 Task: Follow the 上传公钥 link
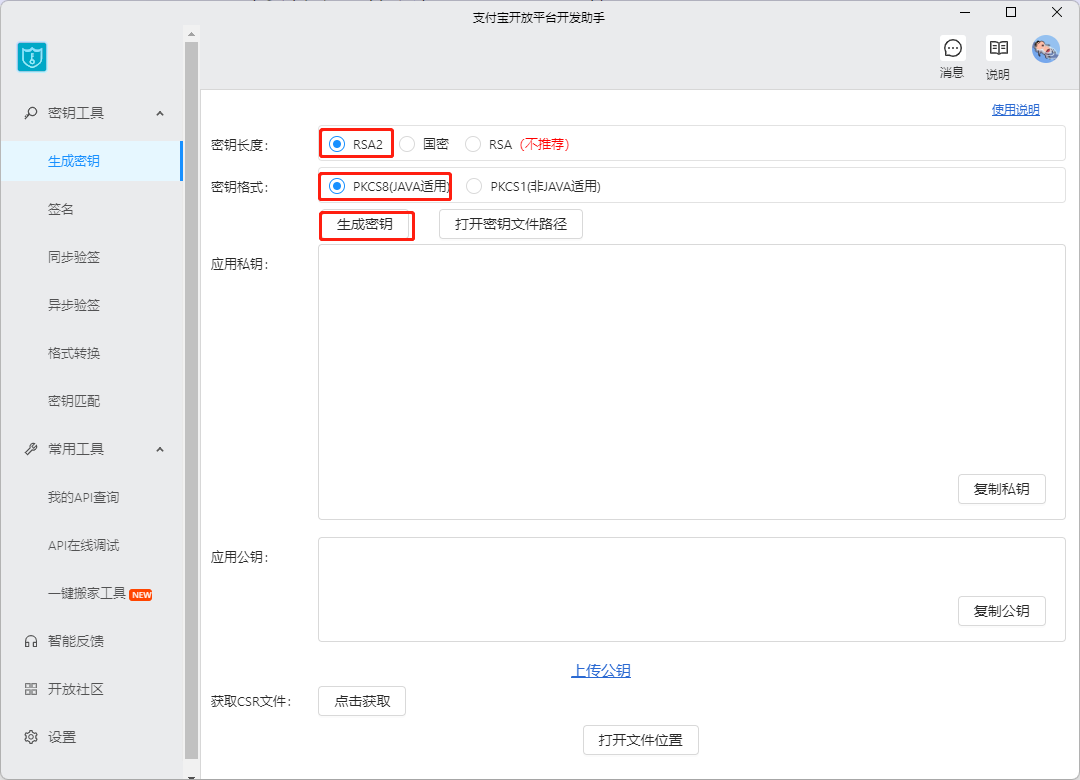601,670
